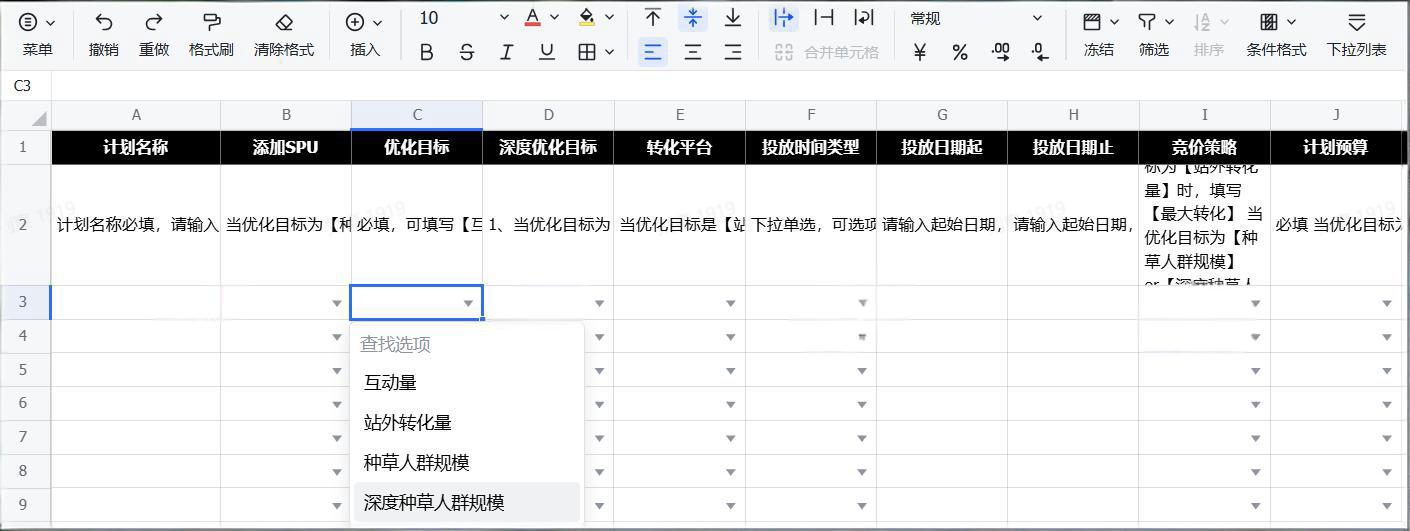Click the percent format icon
Viewport: 1410px width, 531px height.
pos(960,53)
